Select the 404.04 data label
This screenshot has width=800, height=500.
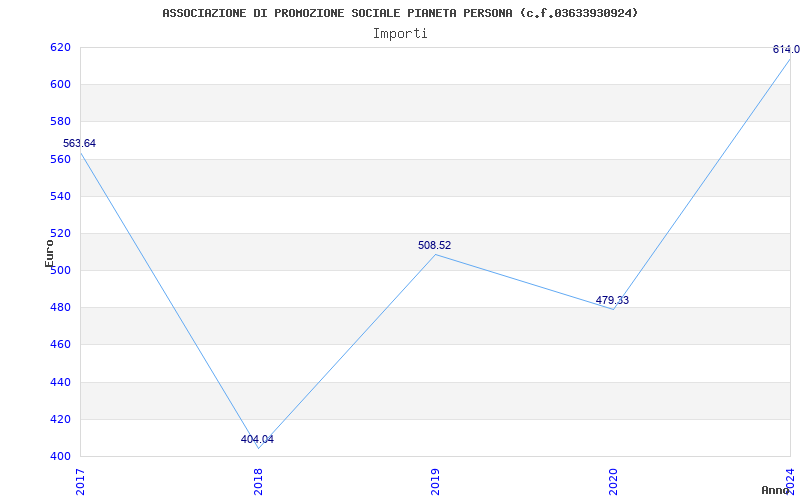pyautogui.click(x=257, y=439)
